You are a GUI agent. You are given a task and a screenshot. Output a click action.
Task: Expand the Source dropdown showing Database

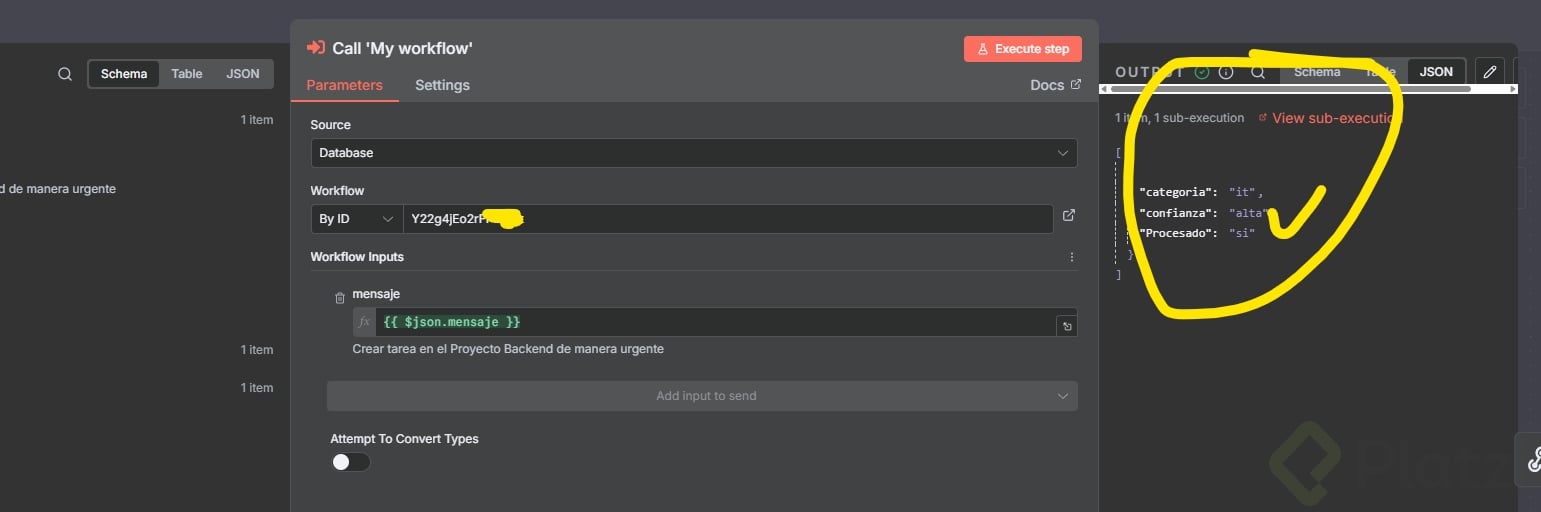click(693, 153)
